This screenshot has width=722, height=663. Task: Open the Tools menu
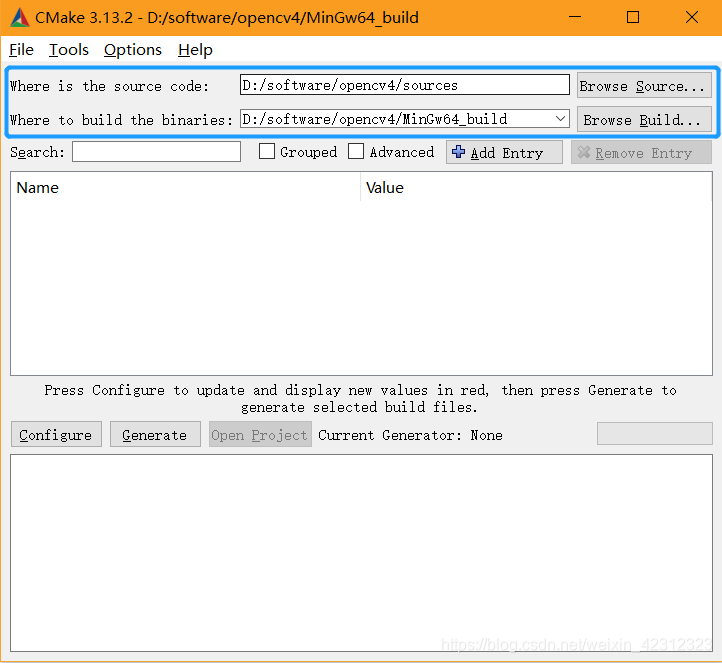click(x=69, y=49)
